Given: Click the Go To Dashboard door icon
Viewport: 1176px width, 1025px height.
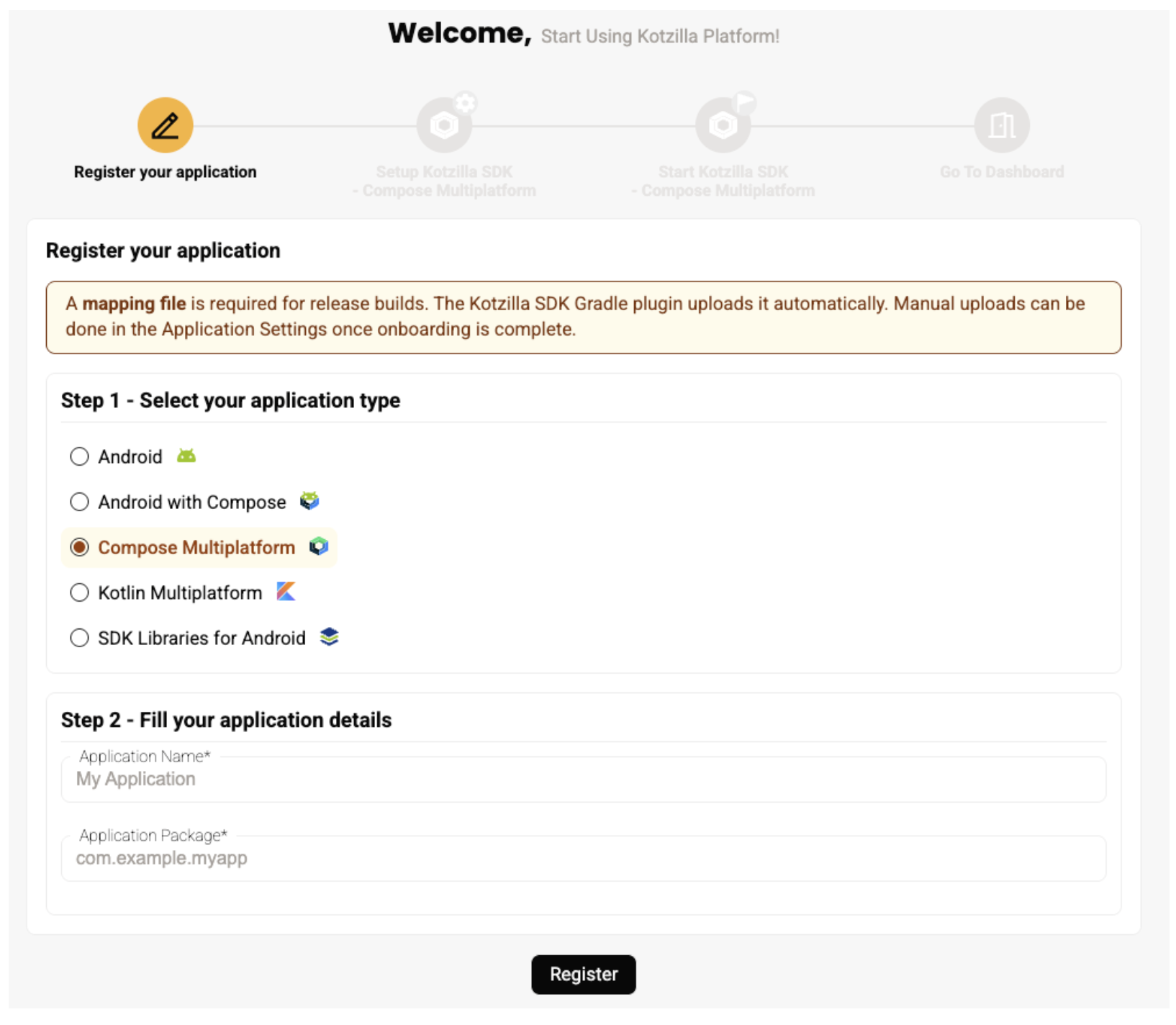Looking at the screenshot, I should (1001, 125).
